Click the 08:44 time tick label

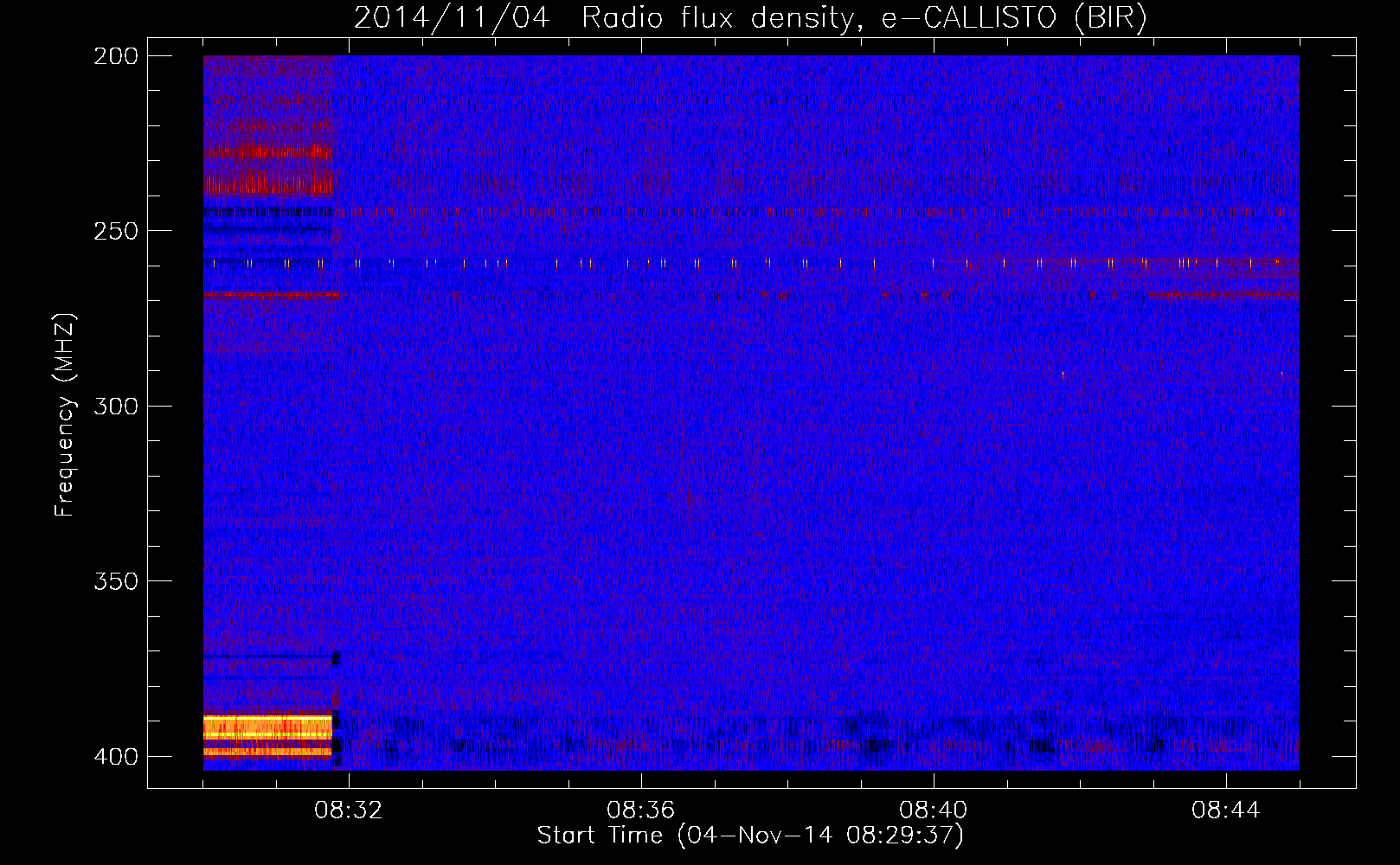1225,811
